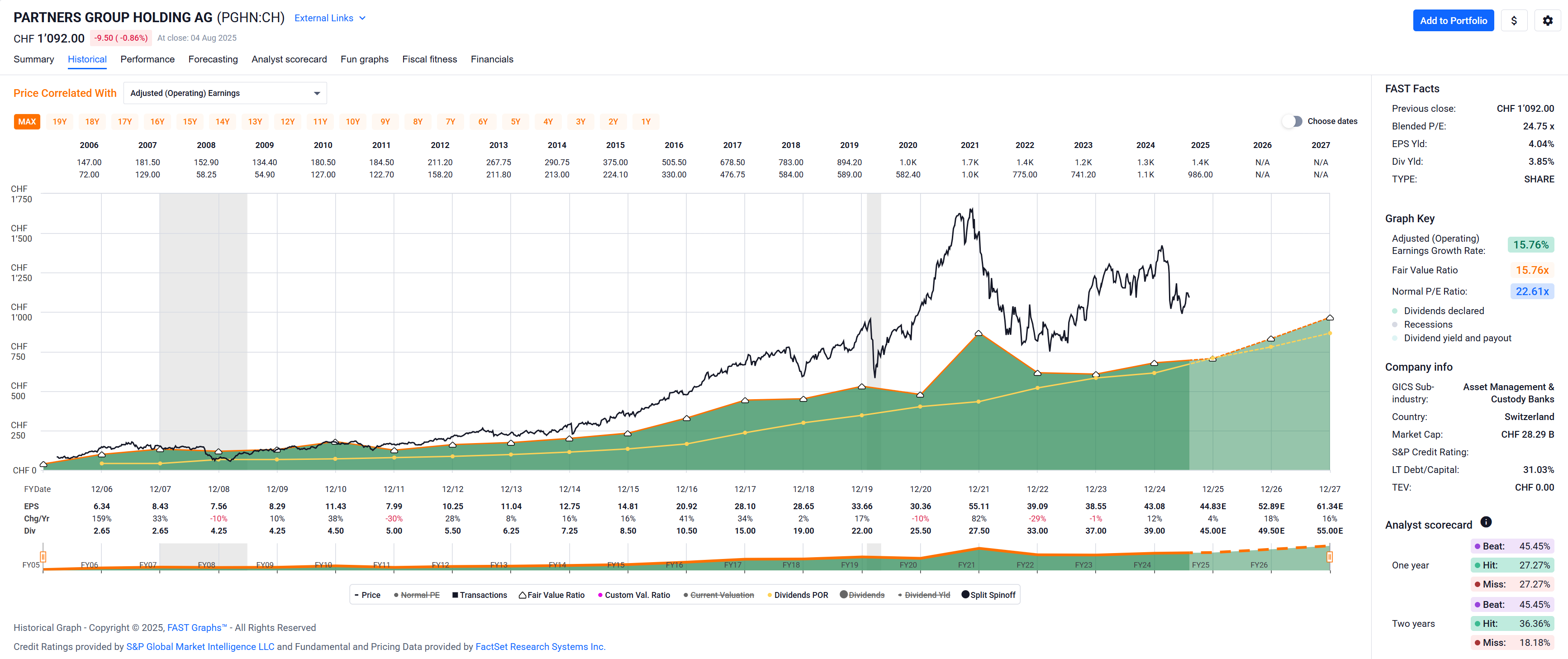Viewport: 1568px width, 659px height.
Task: Open the Financials tab
Action: (492, 59)
